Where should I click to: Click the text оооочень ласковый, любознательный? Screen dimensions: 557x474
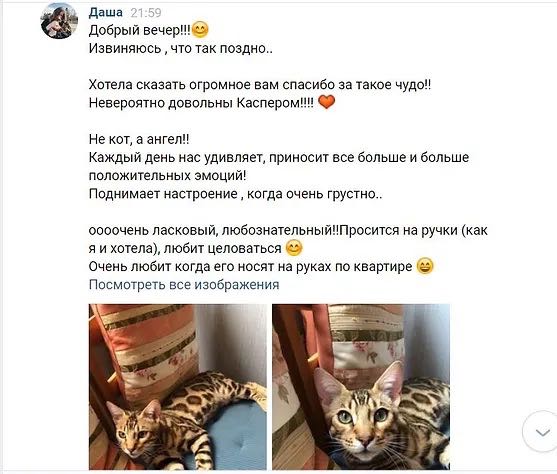pos(214,230)
